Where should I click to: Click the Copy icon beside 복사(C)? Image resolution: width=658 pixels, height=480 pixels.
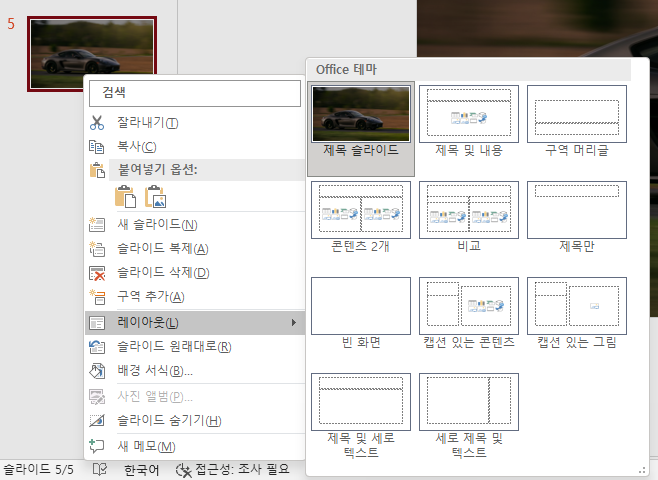97,146
